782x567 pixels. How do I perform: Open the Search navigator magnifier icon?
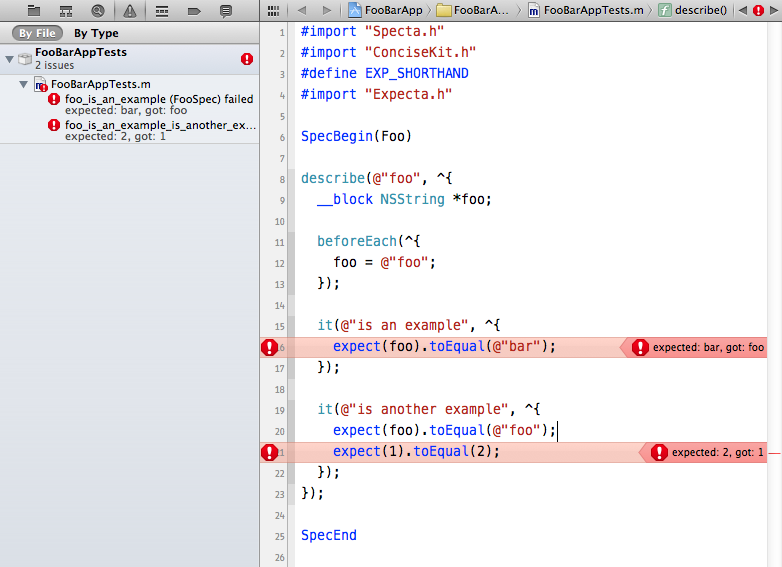pyautogui.click(x=98, y=10)
